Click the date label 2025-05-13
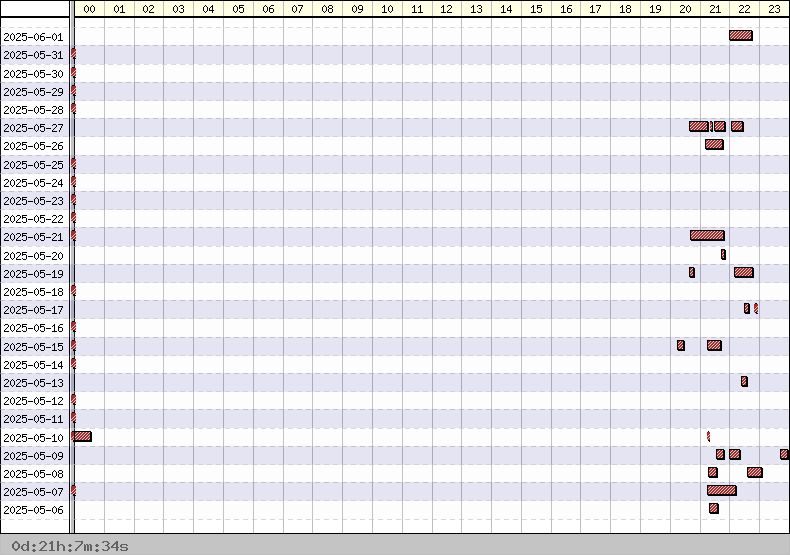Viewport: 790px width, 555px height. click(33, 384)
